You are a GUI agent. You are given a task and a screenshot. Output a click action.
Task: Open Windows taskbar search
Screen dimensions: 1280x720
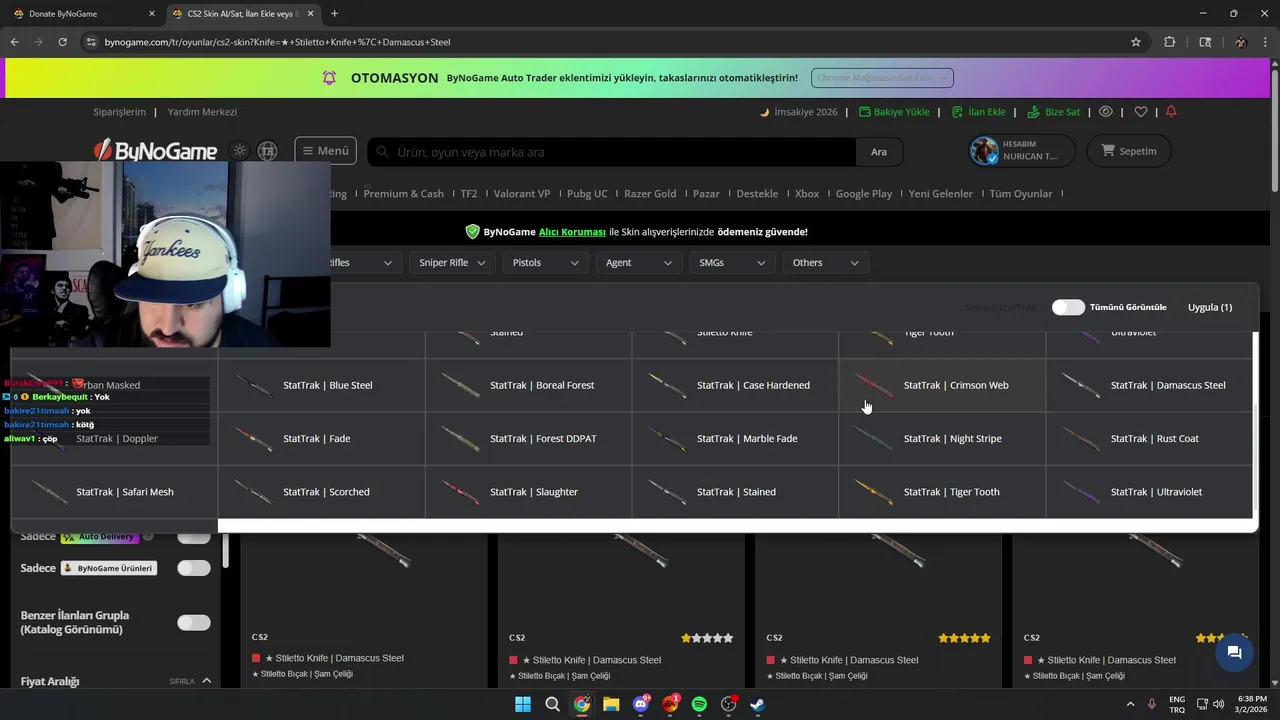(552, 704)
